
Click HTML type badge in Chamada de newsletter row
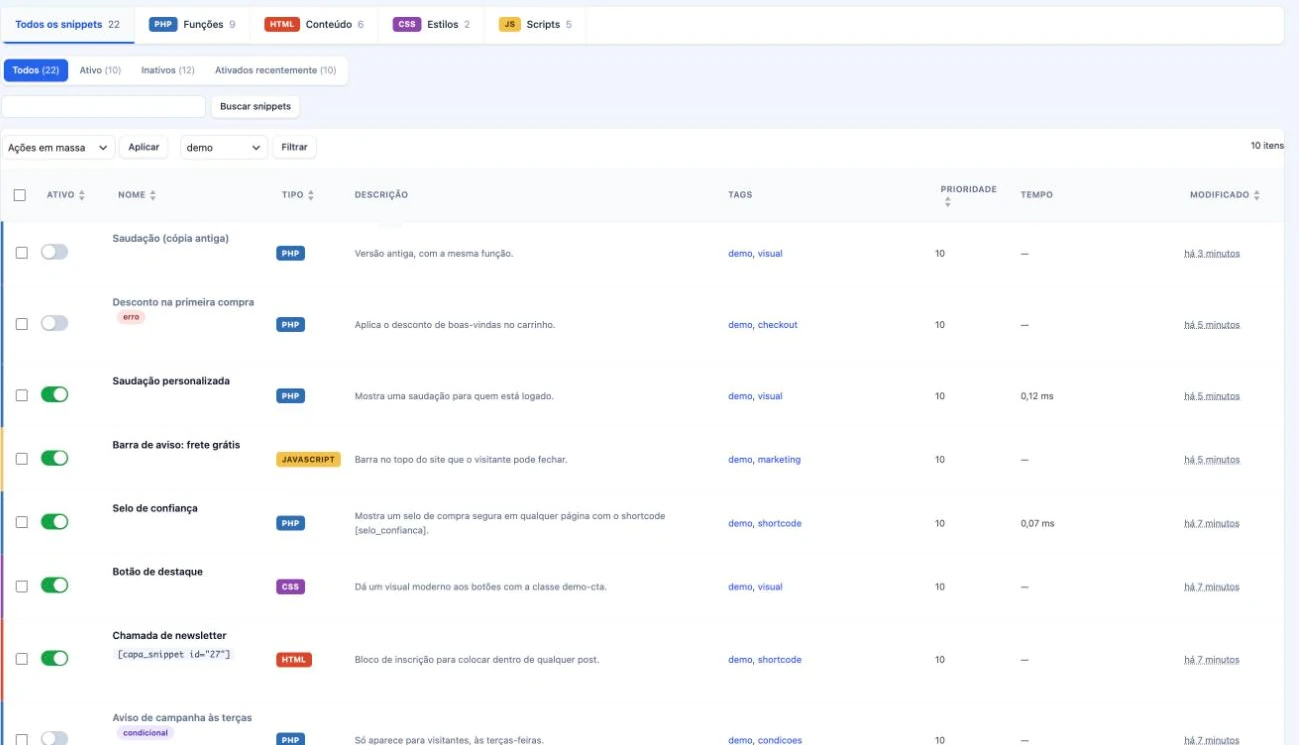click(294, 660)
